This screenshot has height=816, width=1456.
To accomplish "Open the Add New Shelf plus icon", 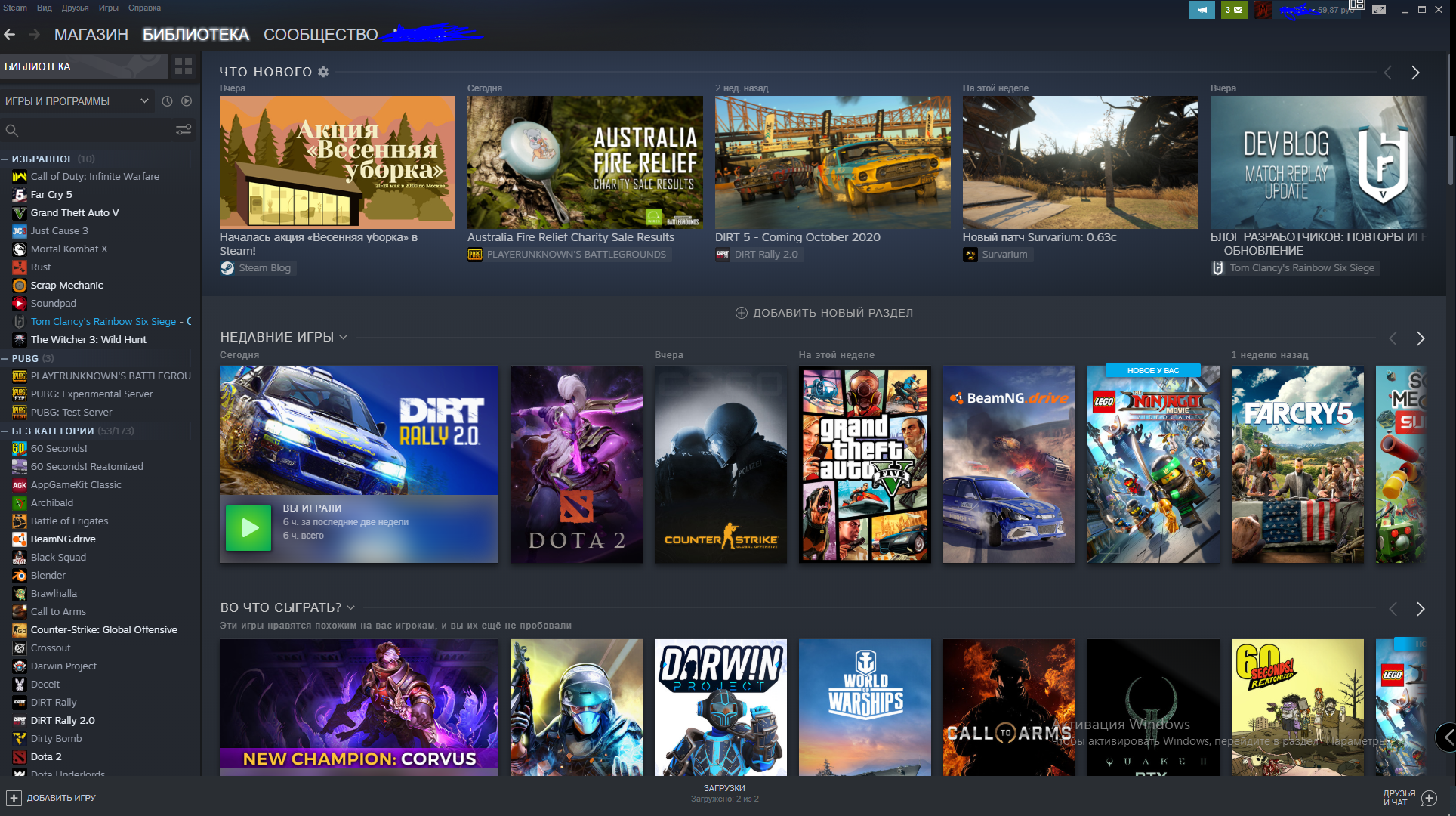I will (x=742, y=313).
